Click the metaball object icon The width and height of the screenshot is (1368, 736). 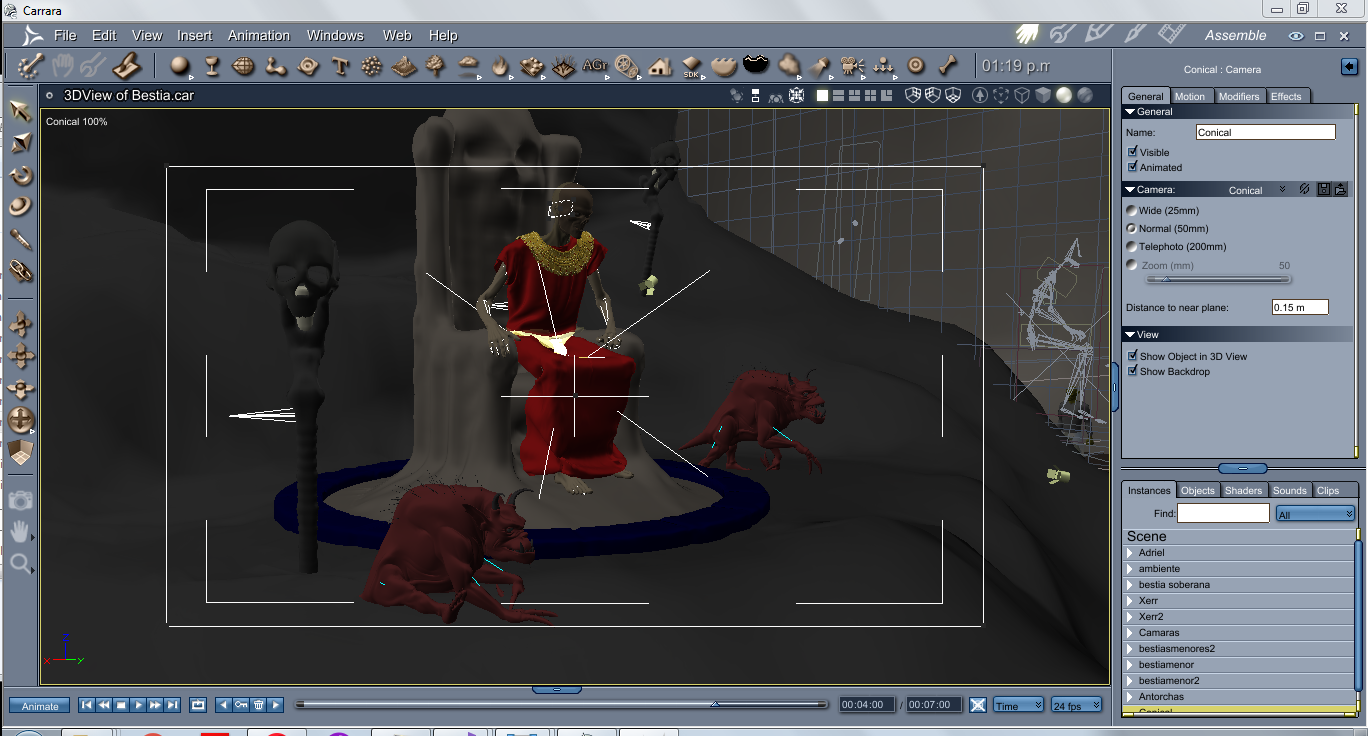(276, 66)
